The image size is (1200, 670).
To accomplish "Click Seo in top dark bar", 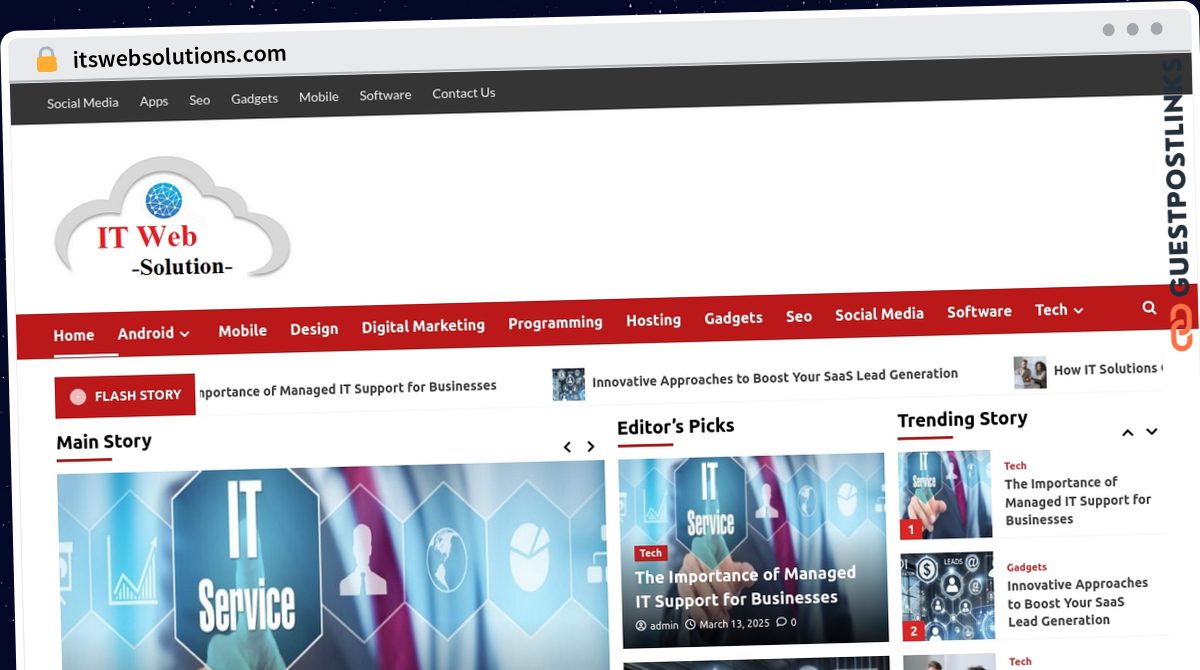I will point(200,100).
